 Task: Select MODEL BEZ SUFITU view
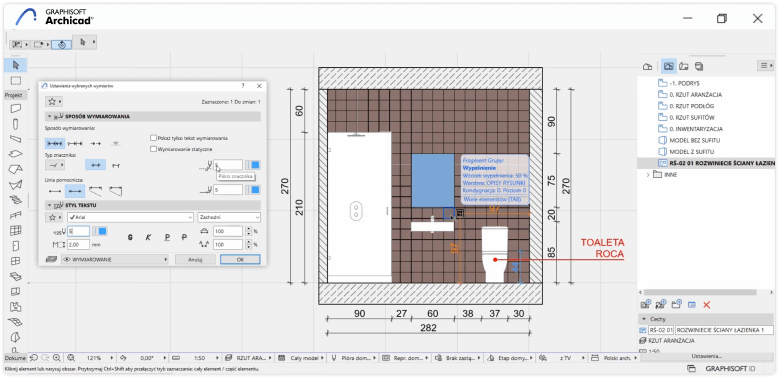695,140
